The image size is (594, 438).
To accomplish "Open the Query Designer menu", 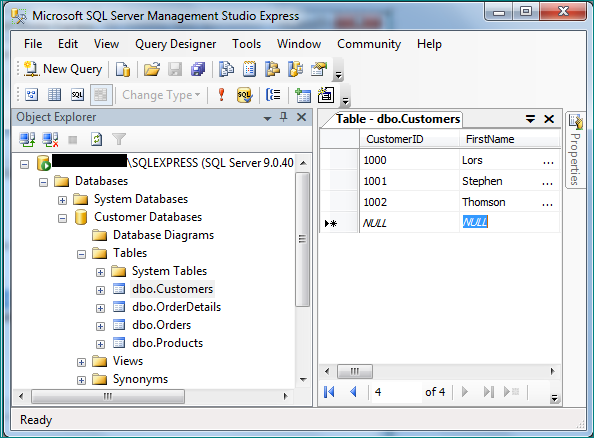I will (175, 44).
